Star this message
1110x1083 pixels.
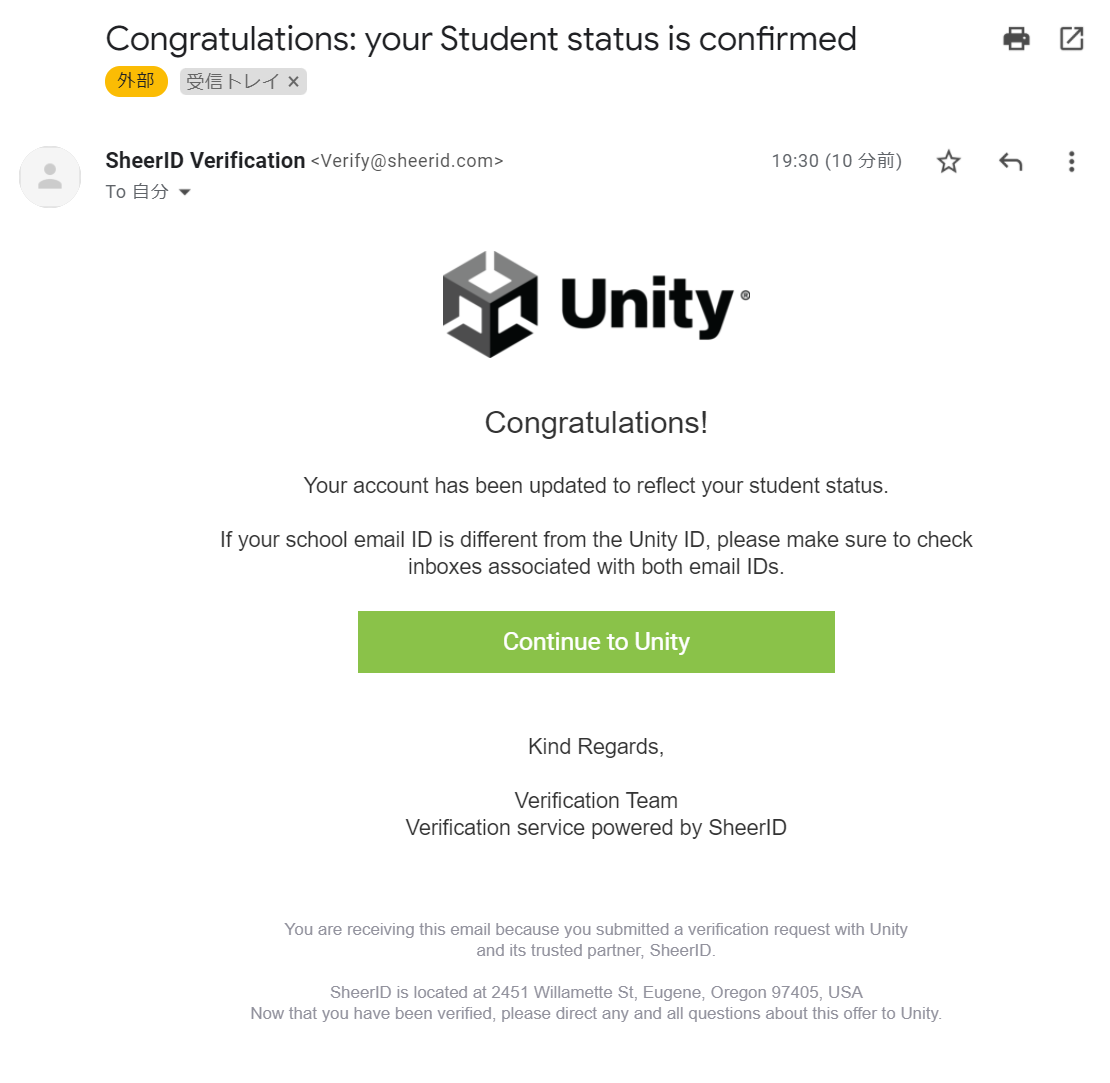948,161
